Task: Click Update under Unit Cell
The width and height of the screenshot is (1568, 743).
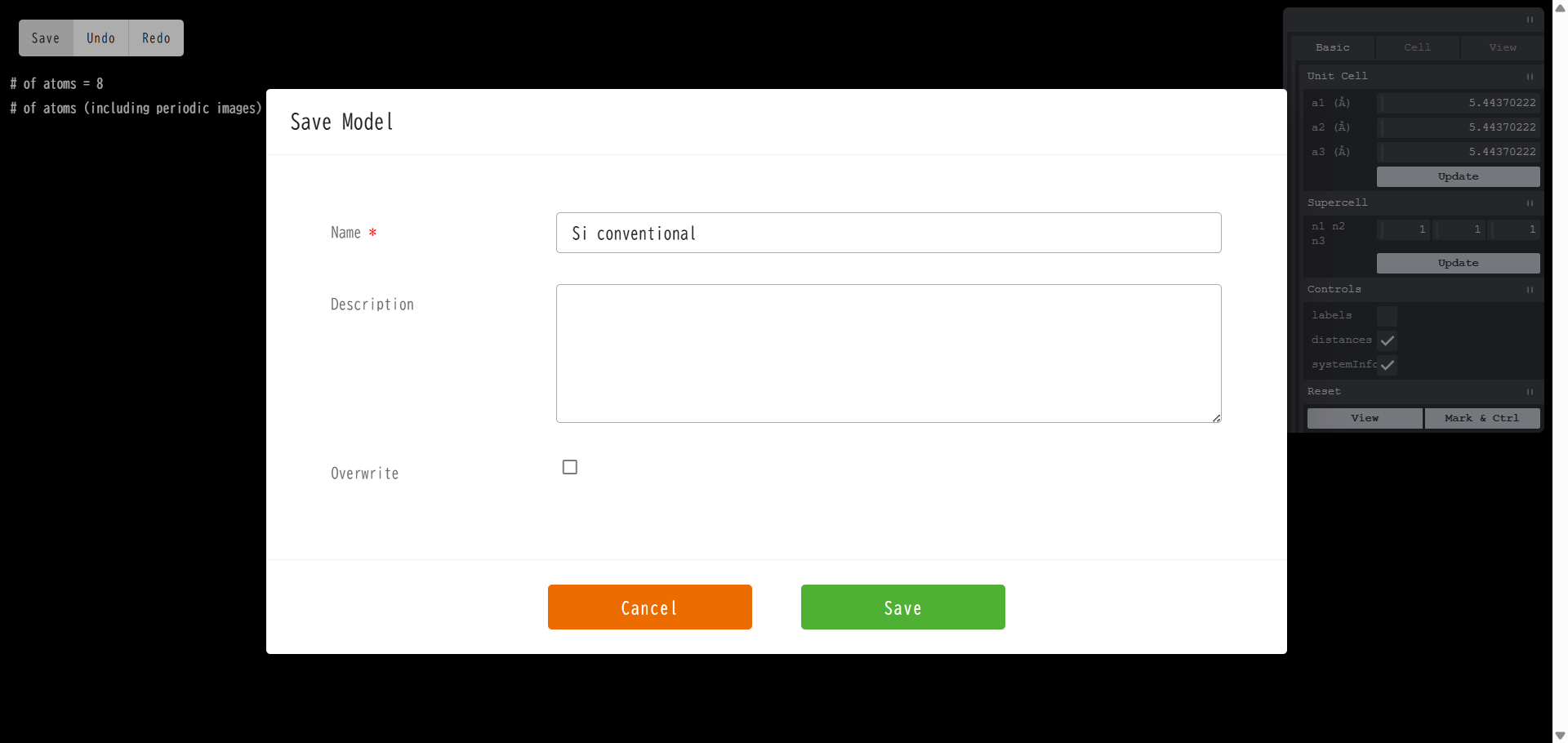Action: pos(1458,176)
